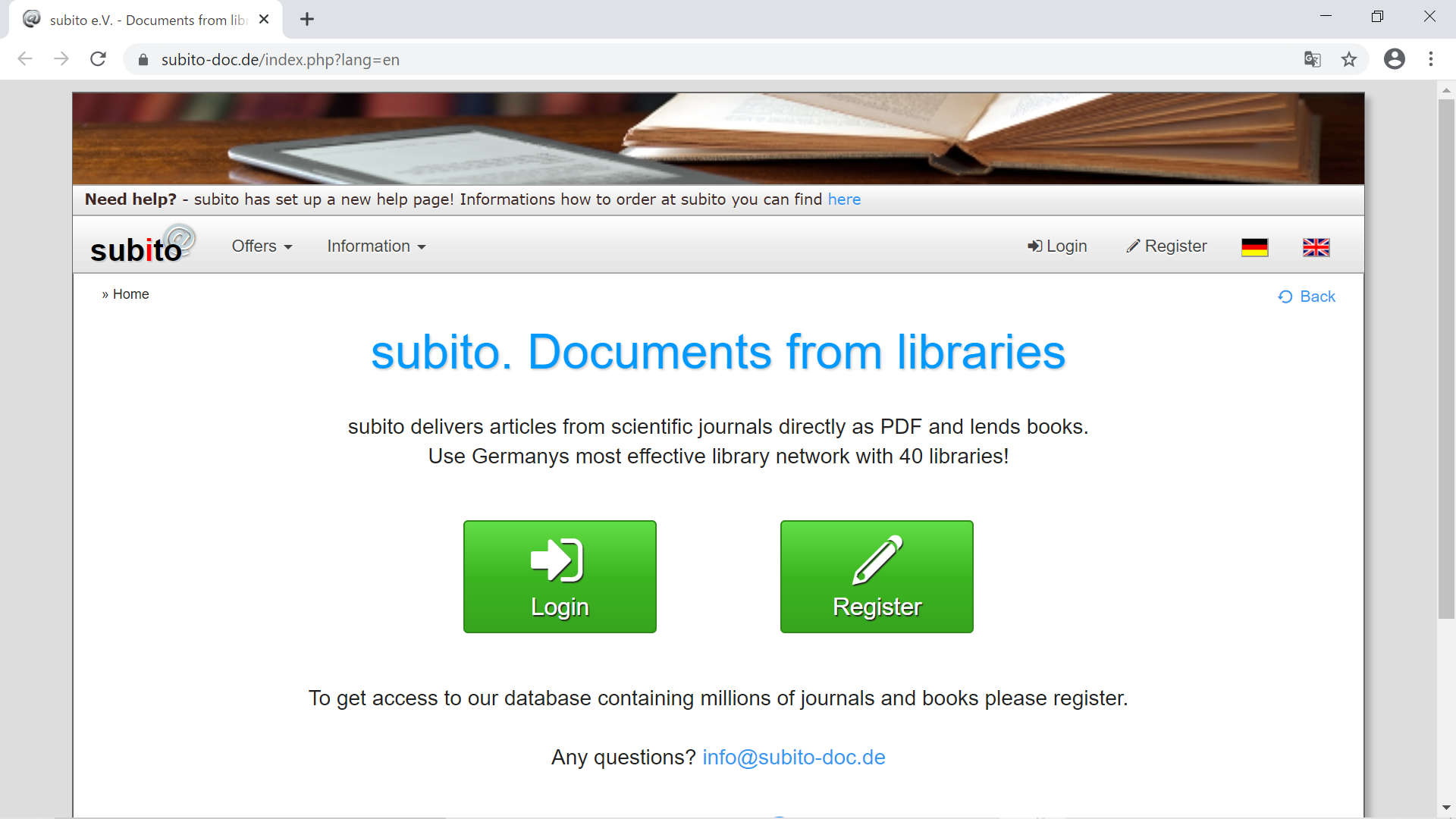Click the Home breadcrumb
Image resolution: width=1456 pixels, height=819 pixels.
130,294
